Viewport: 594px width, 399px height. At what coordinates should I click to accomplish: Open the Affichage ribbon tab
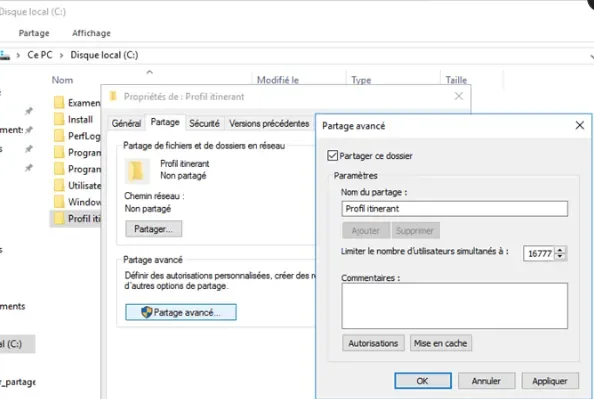click(91, 33)
